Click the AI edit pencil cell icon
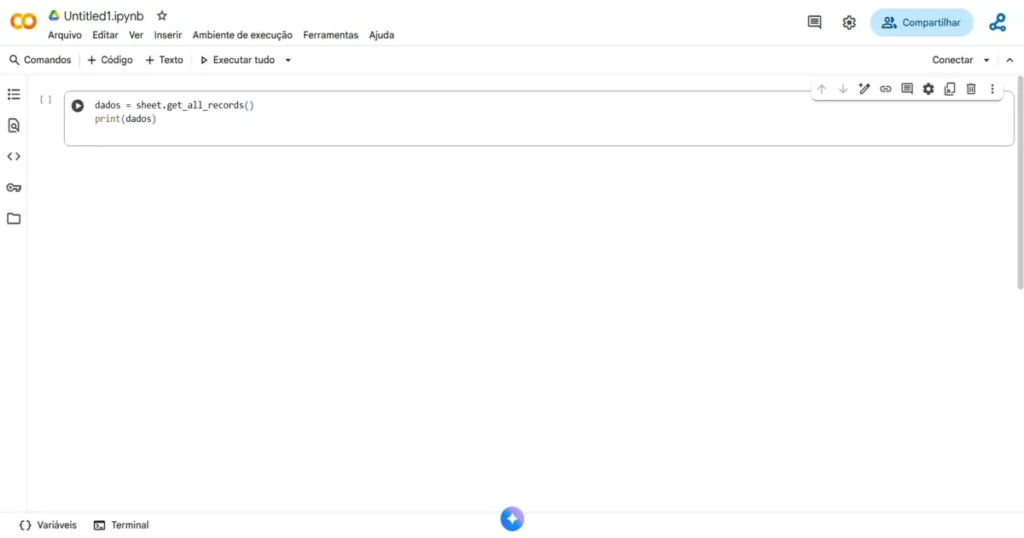Viewport: 1024px width, 538px height. [x=864, y=89]
